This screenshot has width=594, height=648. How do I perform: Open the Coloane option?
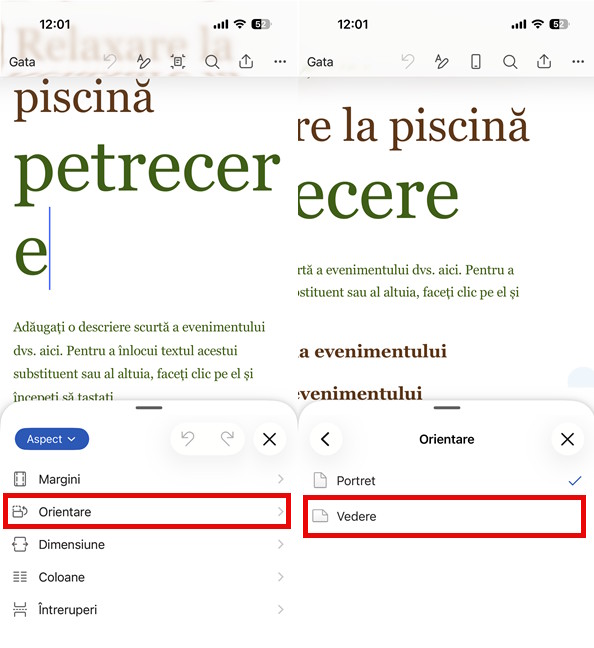coord(148,577)
